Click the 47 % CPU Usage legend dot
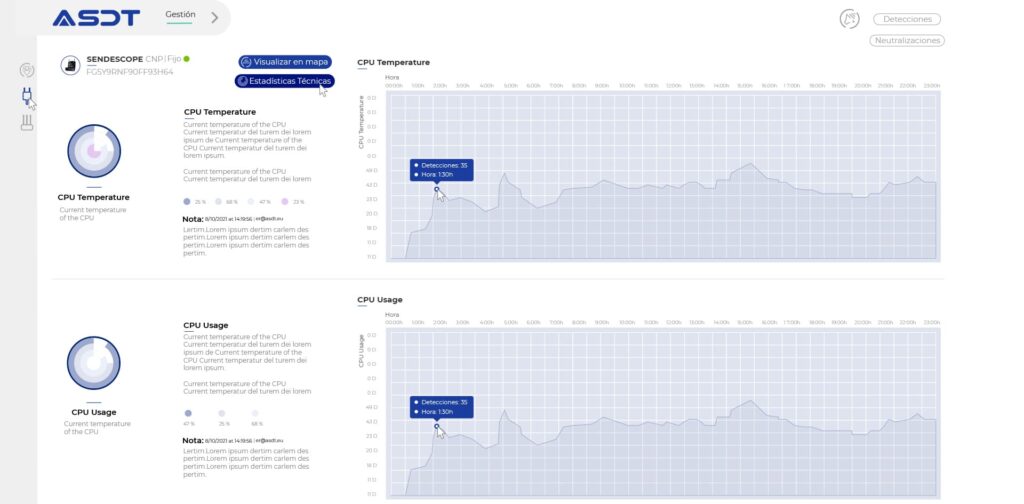Screen dimensions: 1024x504 tap(187, 413)
